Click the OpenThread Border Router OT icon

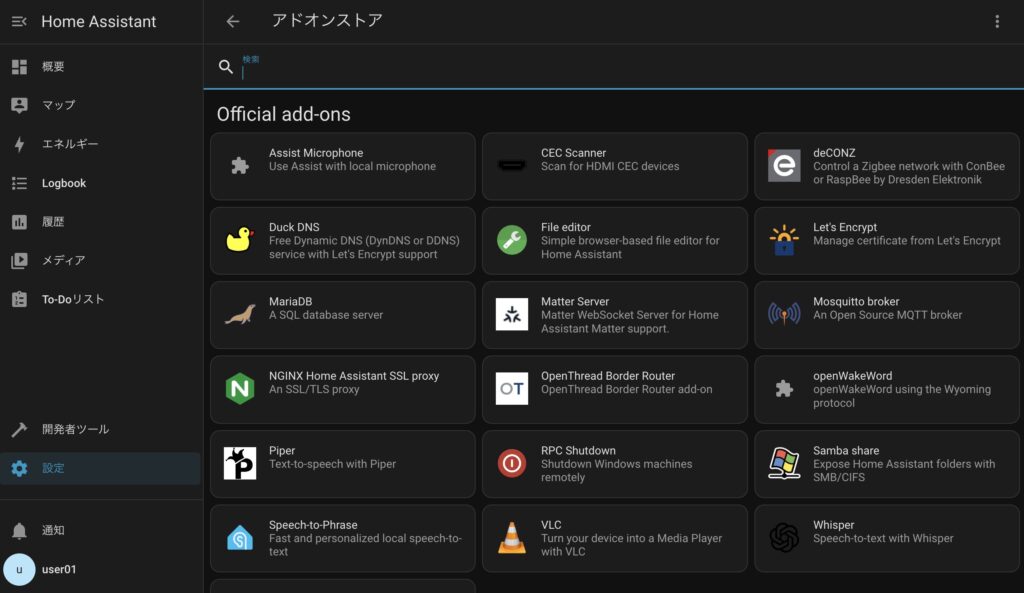[x=512, y=389]
